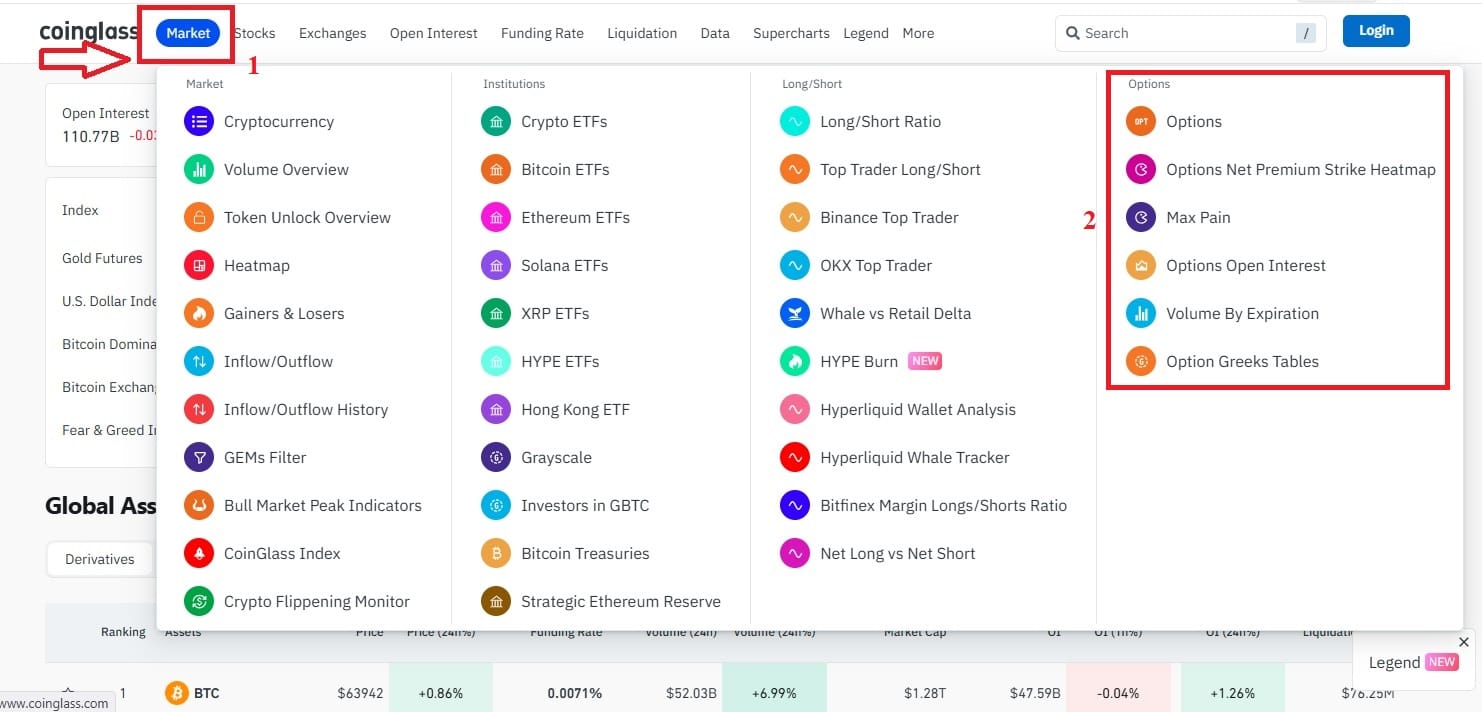Image resolution: width=1482 pixels, height=712 pixels.
Task: Open the Funding Rate menu
Action: (542, 33)
